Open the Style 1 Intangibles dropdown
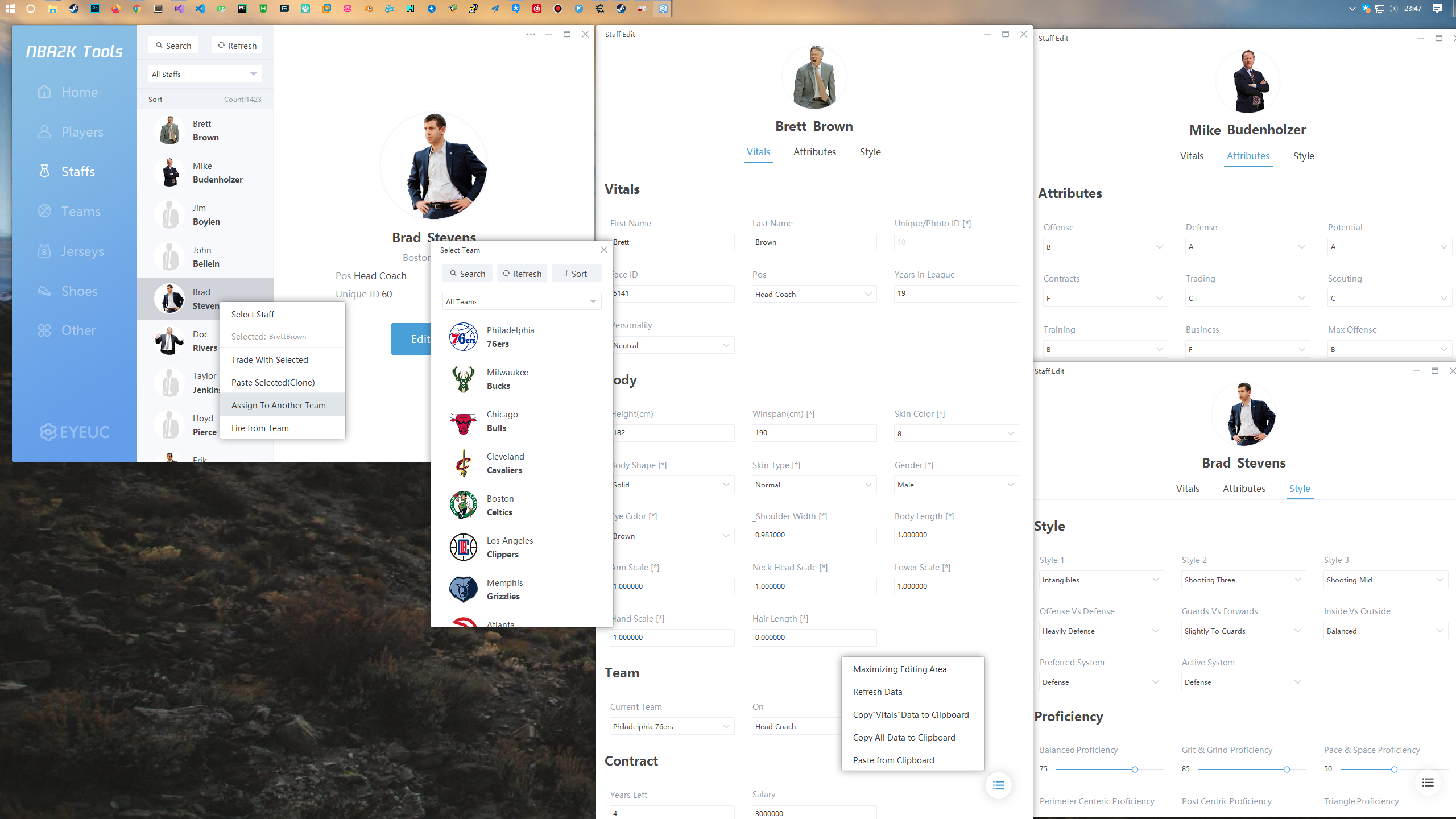 1101,580
